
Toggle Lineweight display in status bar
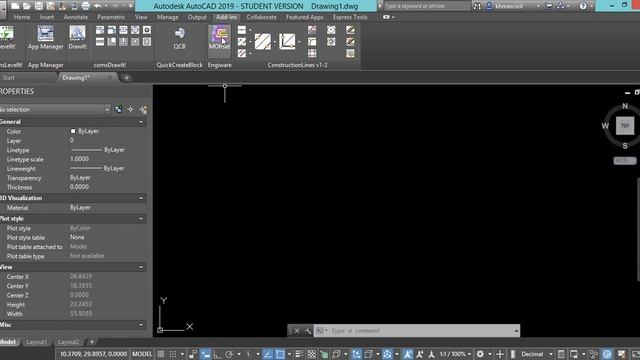click(x=299, y=354)
